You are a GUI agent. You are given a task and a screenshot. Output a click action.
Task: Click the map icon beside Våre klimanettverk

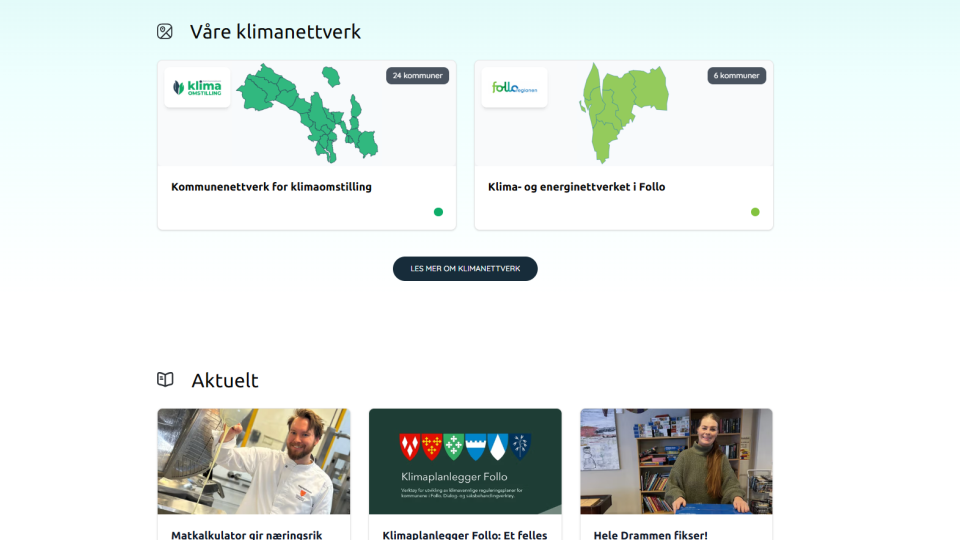(x=165, y=32)
